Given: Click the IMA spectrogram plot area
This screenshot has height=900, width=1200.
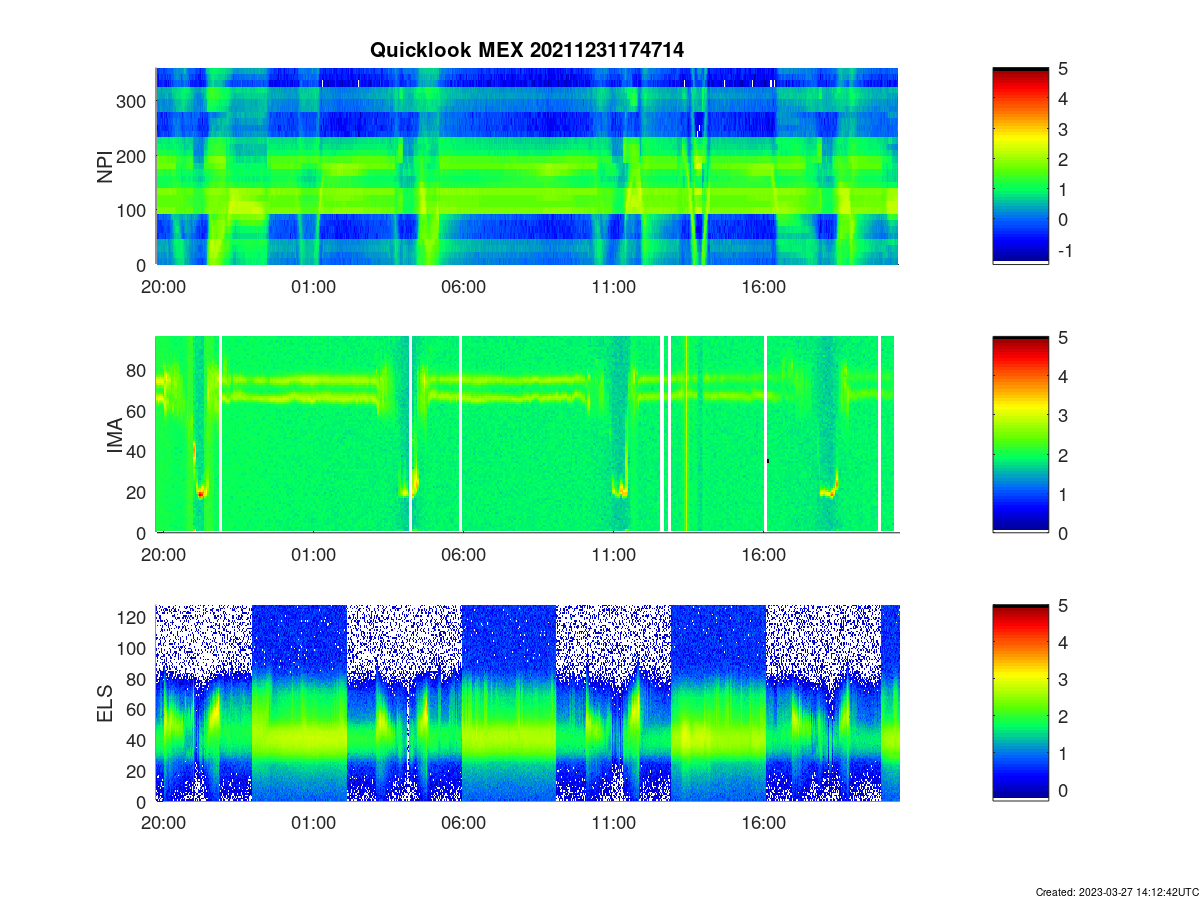Looking at the screenshot, I should (x=527, y=434).
